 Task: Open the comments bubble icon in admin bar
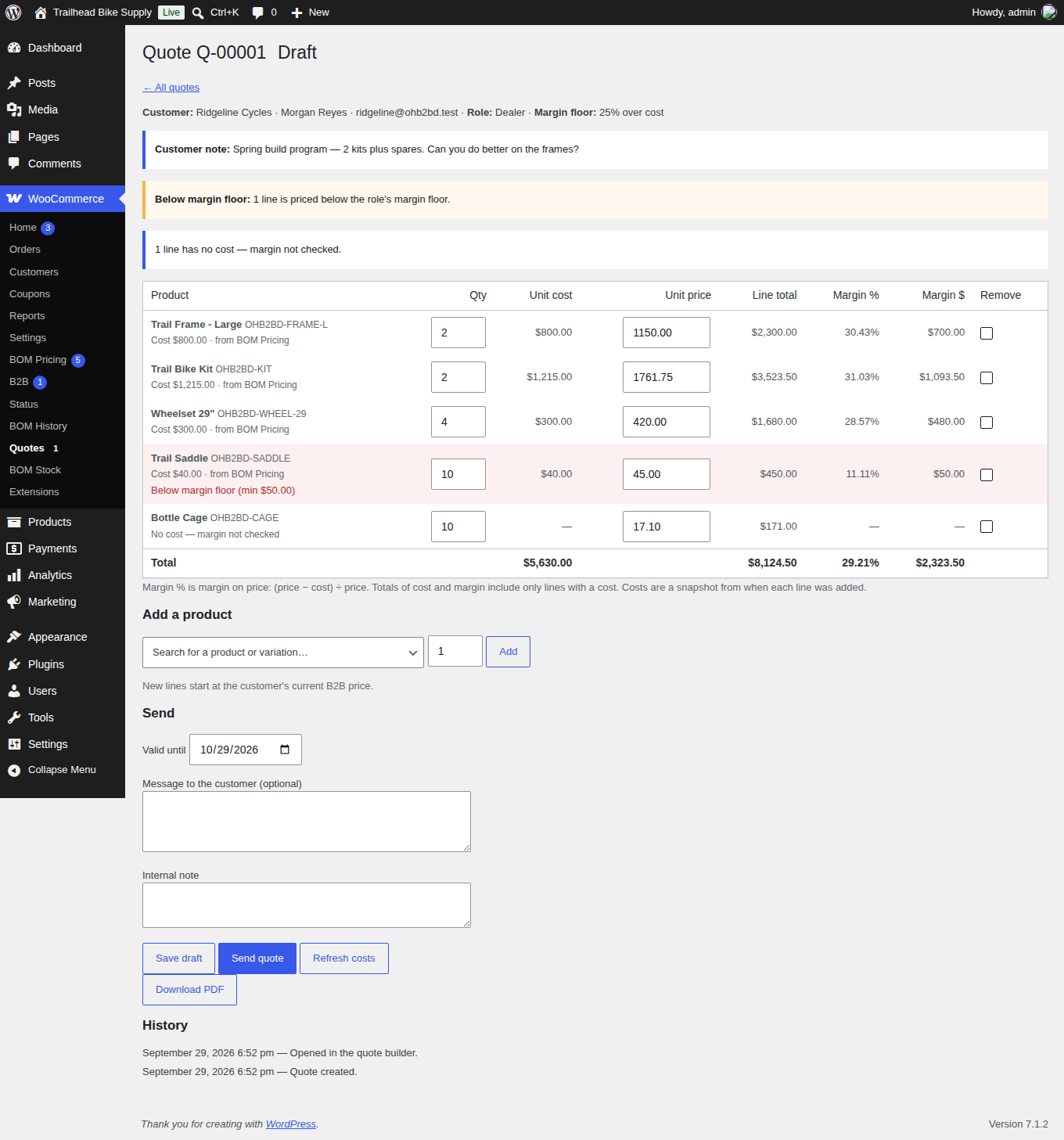(x=258, y=13)
